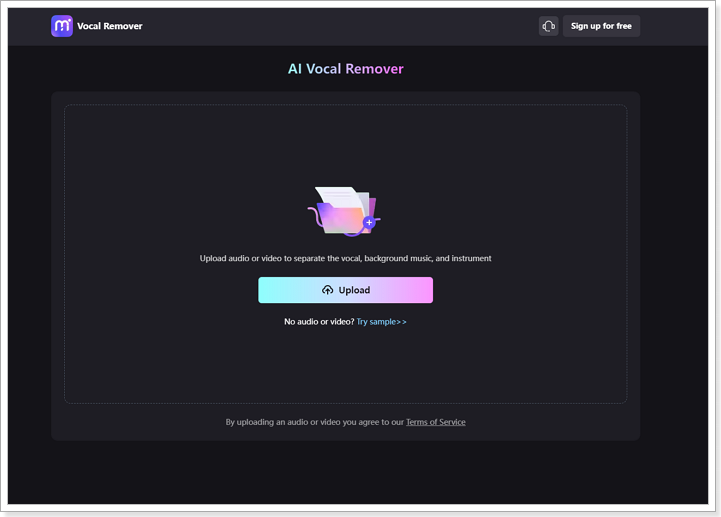
Task: Click the cloud upload icon inside Upload button
Action: (x=327, y=290)
